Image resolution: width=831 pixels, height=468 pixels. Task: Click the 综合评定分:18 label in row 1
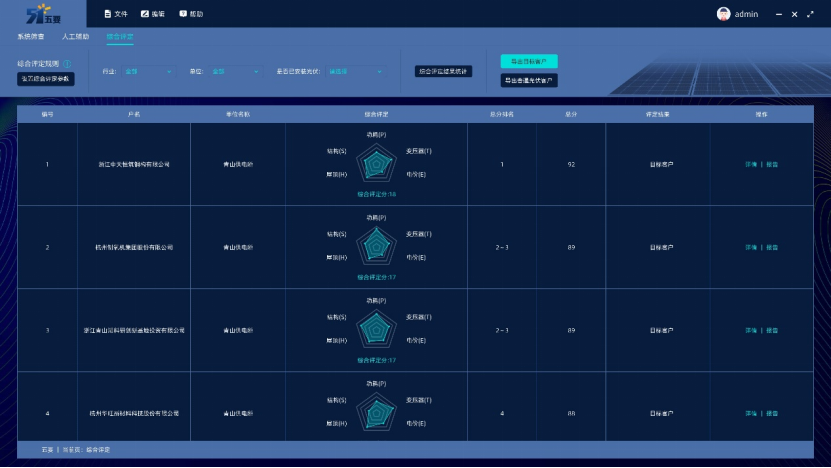point(376,195)
